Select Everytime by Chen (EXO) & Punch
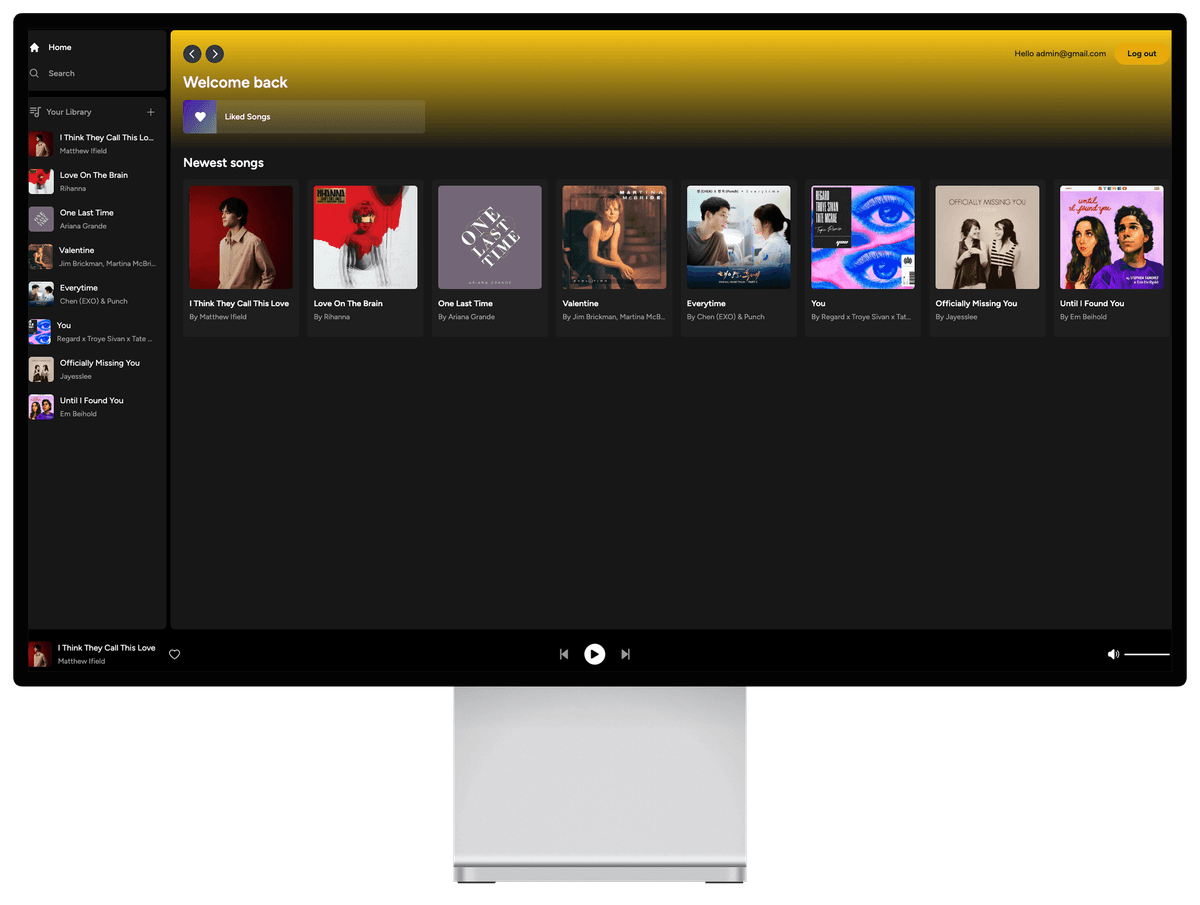The height and width of the screenshot is (905, 1200). [738, 250]
